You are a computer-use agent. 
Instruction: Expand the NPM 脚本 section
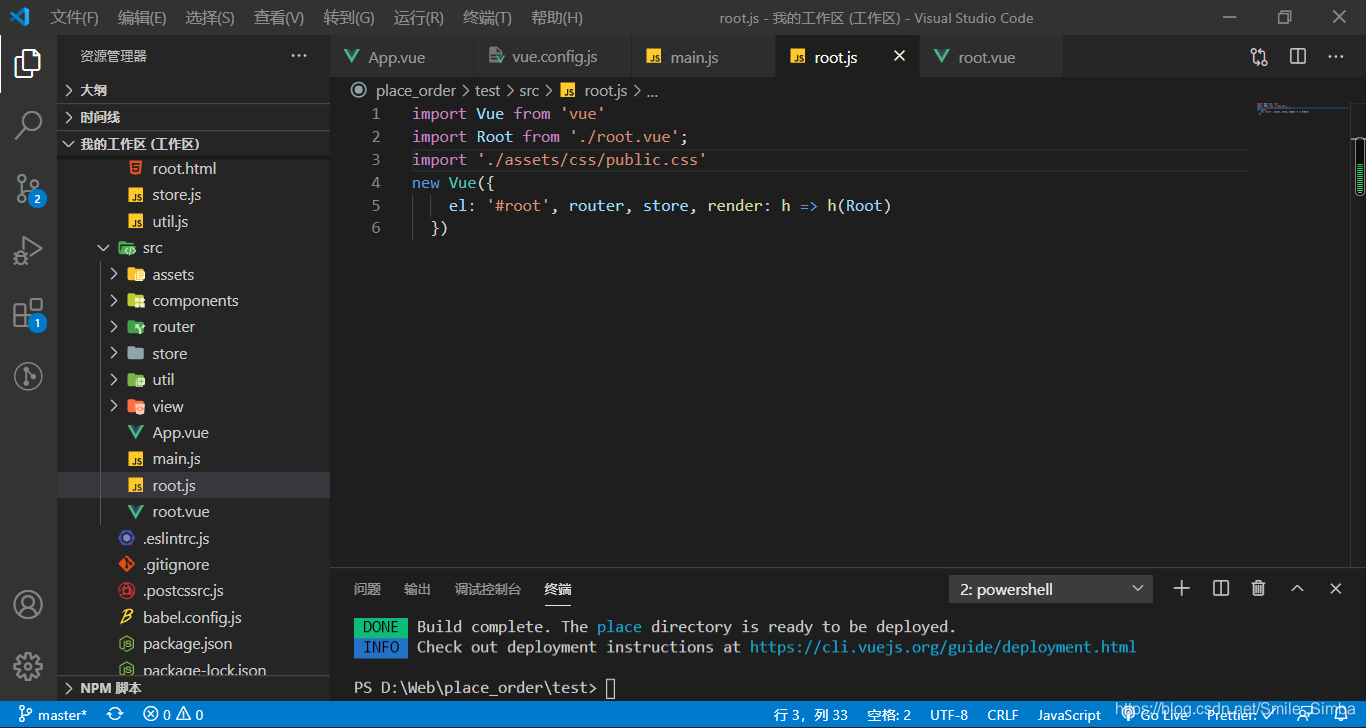coord(193,688)
